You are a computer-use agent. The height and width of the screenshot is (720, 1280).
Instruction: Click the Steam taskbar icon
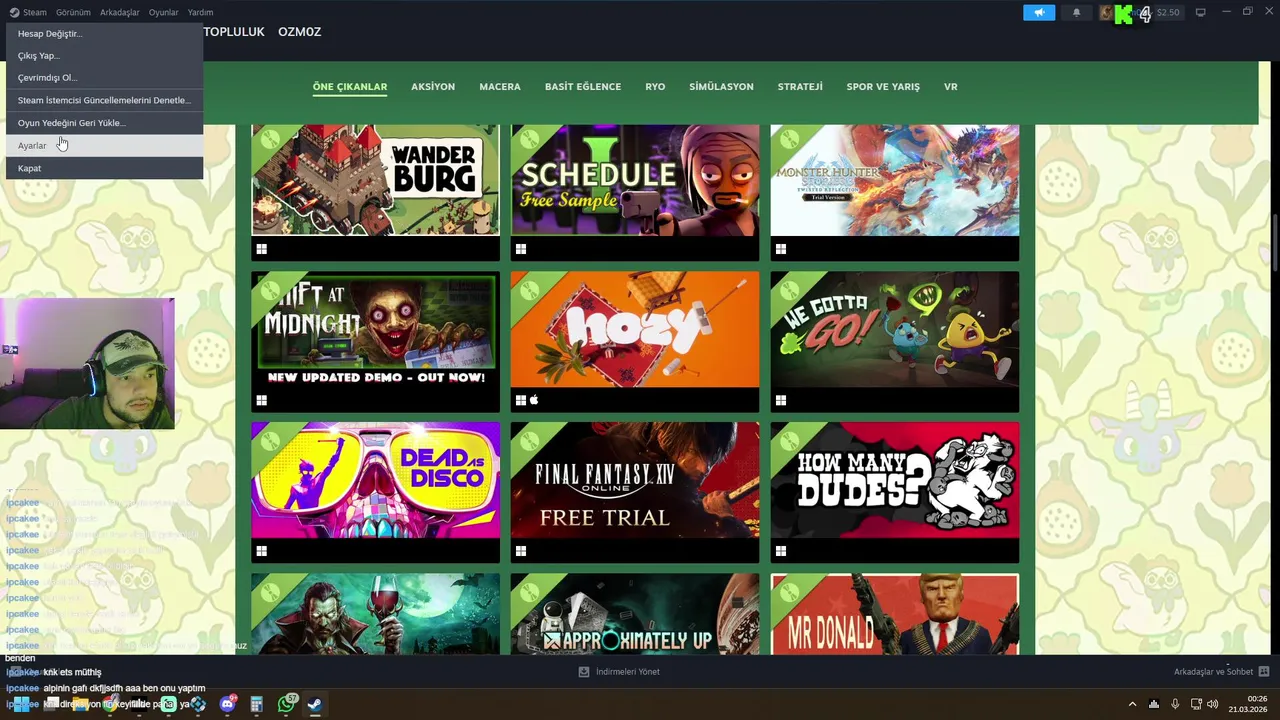tap(314, 704)
